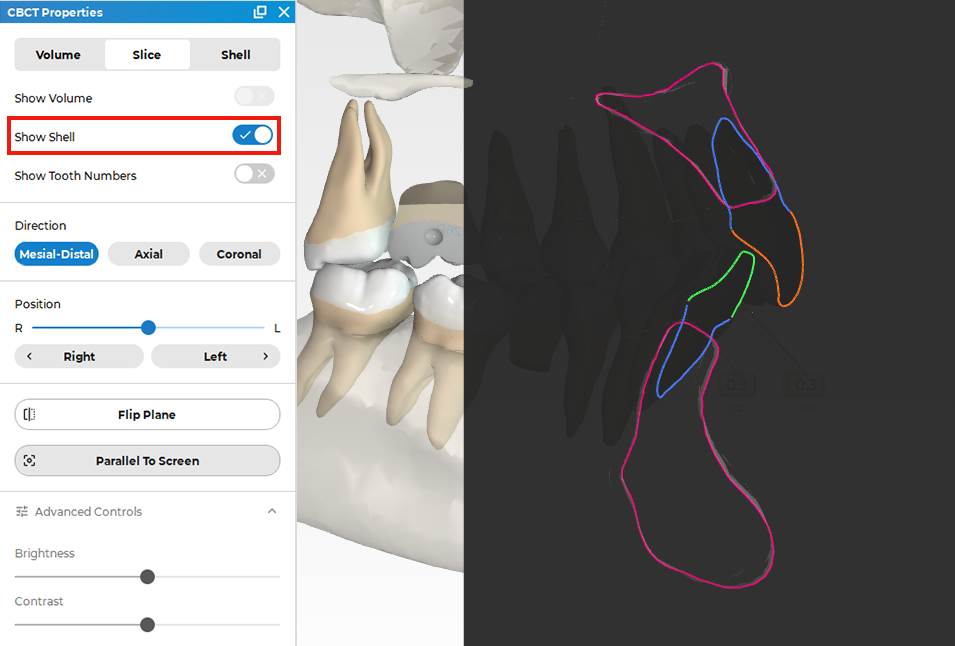955x646 pixels.
Task: Turn off the Show Shell toggle
Action: point(253,135)
